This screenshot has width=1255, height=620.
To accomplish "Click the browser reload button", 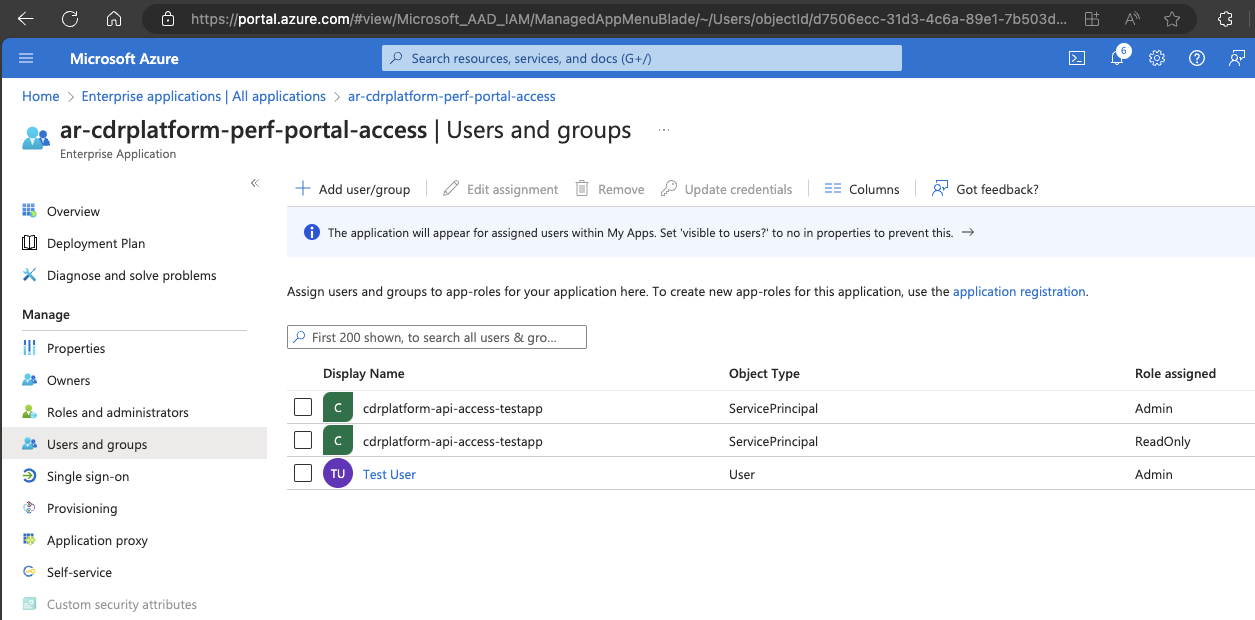I will [70, 19].
